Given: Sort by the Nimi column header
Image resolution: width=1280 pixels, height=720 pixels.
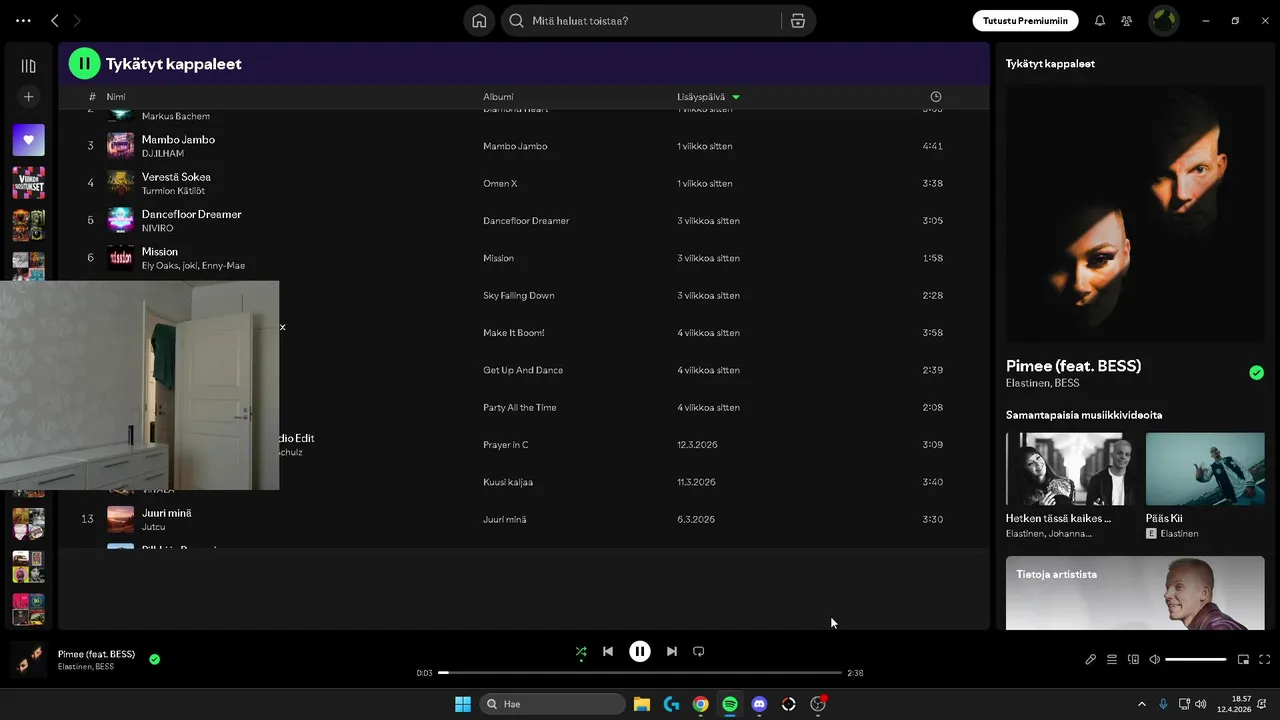Looking at the screenshot, I should coord(116,97).
